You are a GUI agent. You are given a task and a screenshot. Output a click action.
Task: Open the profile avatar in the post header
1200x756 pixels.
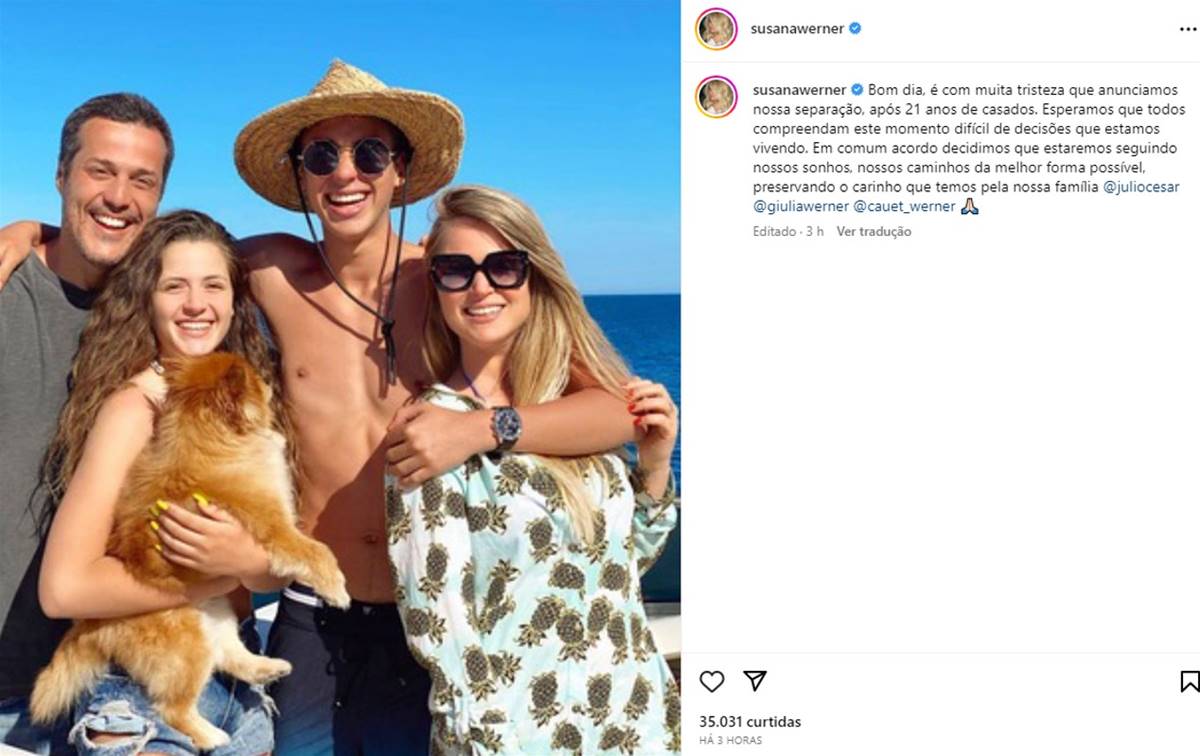coord(716,29)
